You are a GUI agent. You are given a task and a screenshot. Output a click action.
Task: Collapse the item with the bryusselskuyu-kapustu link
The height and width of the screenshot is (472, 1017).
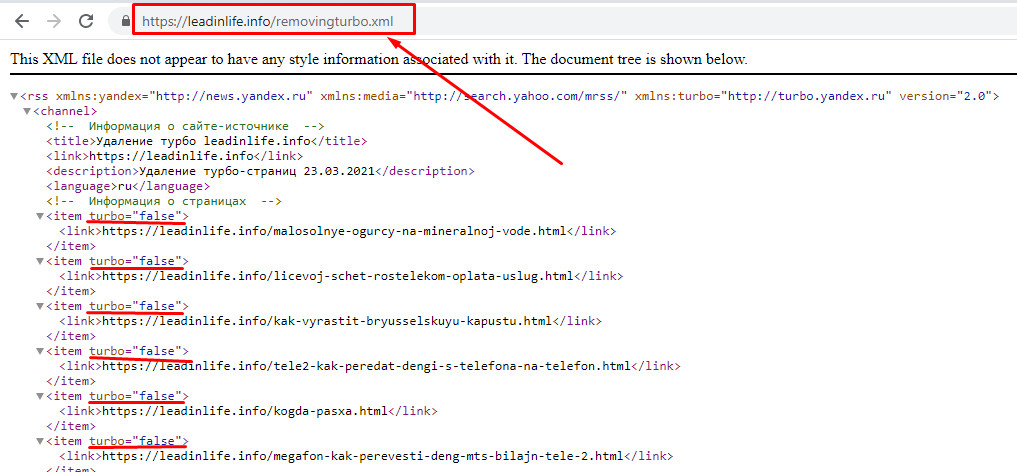point(40,306)
